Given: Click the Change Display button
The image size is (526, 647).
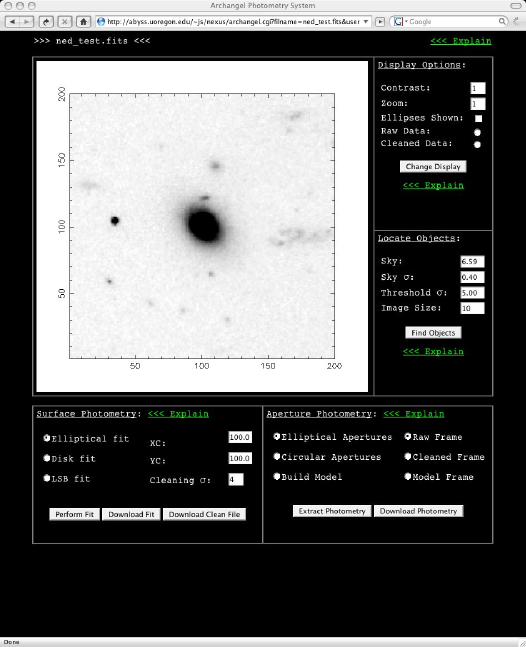Looking at the screenshot, I should click(433, 167).
